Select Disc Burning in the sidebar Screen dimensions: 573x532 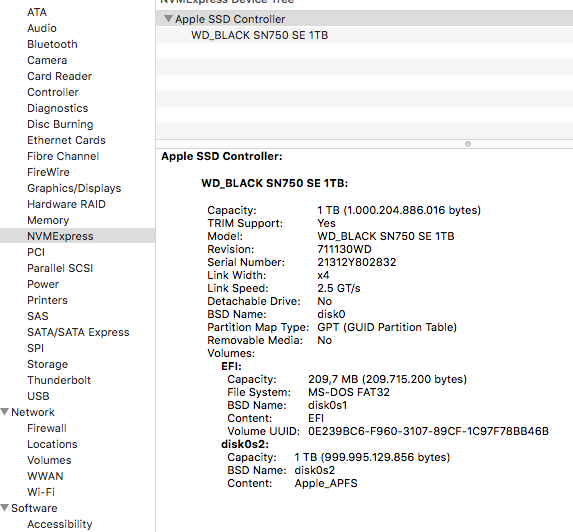pyautogui.click(x=60, y=124)
